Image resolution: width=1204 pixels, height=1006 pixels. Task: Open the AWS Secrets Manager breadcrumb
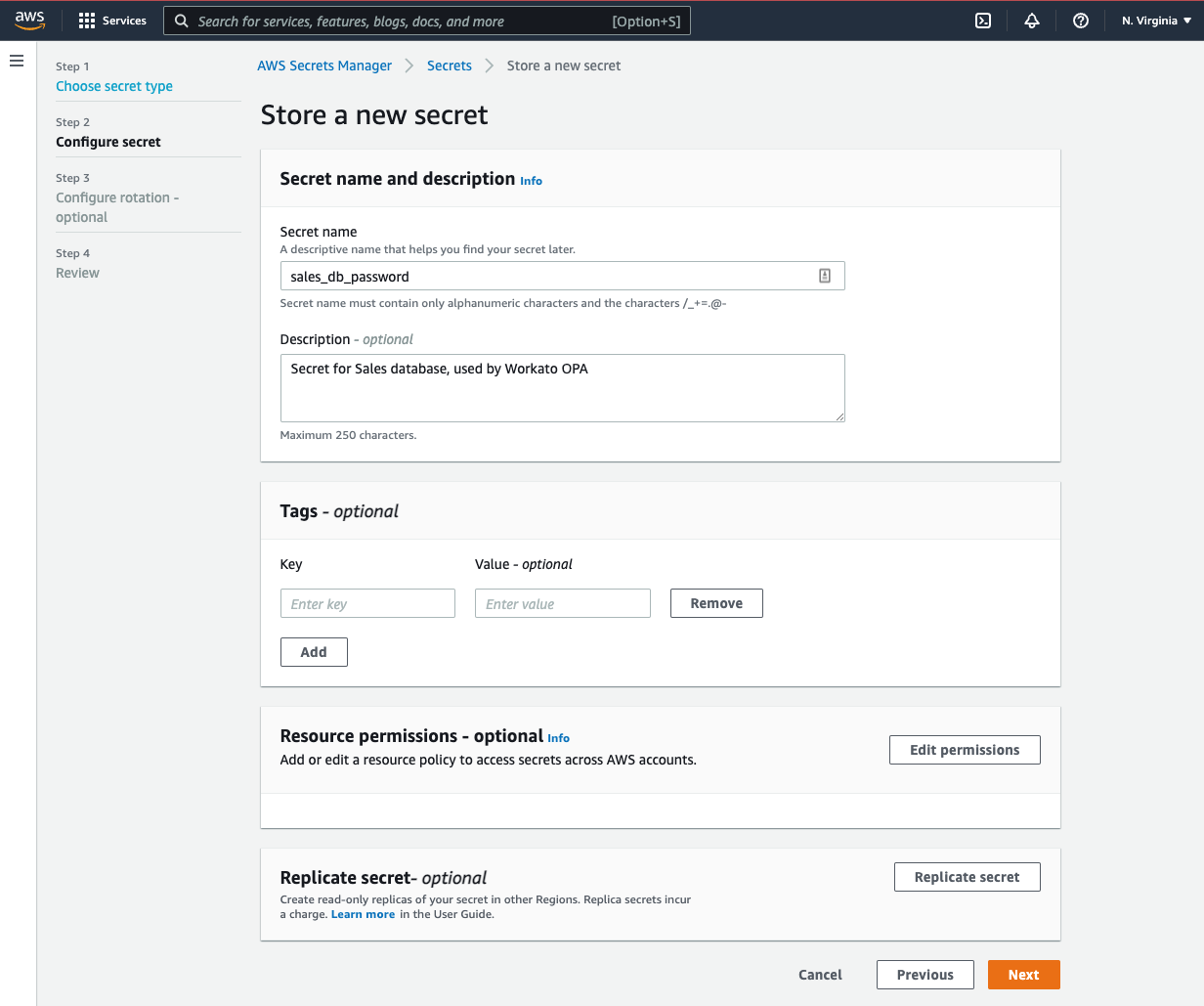(x=324, y=66)
